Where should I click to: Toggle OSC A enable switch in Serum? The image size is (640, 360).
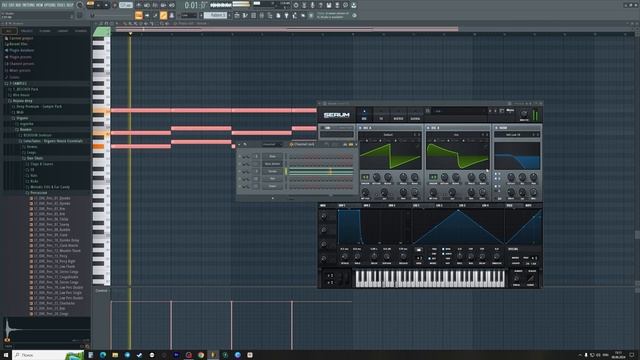pos(360,128)
